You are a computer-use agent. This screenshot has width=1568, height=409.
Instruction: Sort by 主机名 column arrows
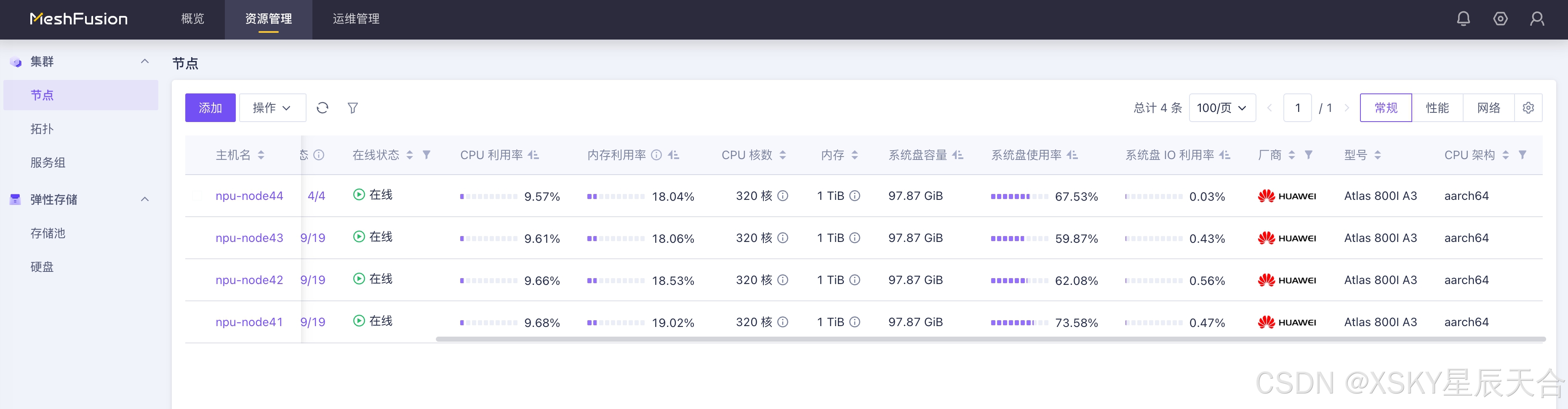261,155
